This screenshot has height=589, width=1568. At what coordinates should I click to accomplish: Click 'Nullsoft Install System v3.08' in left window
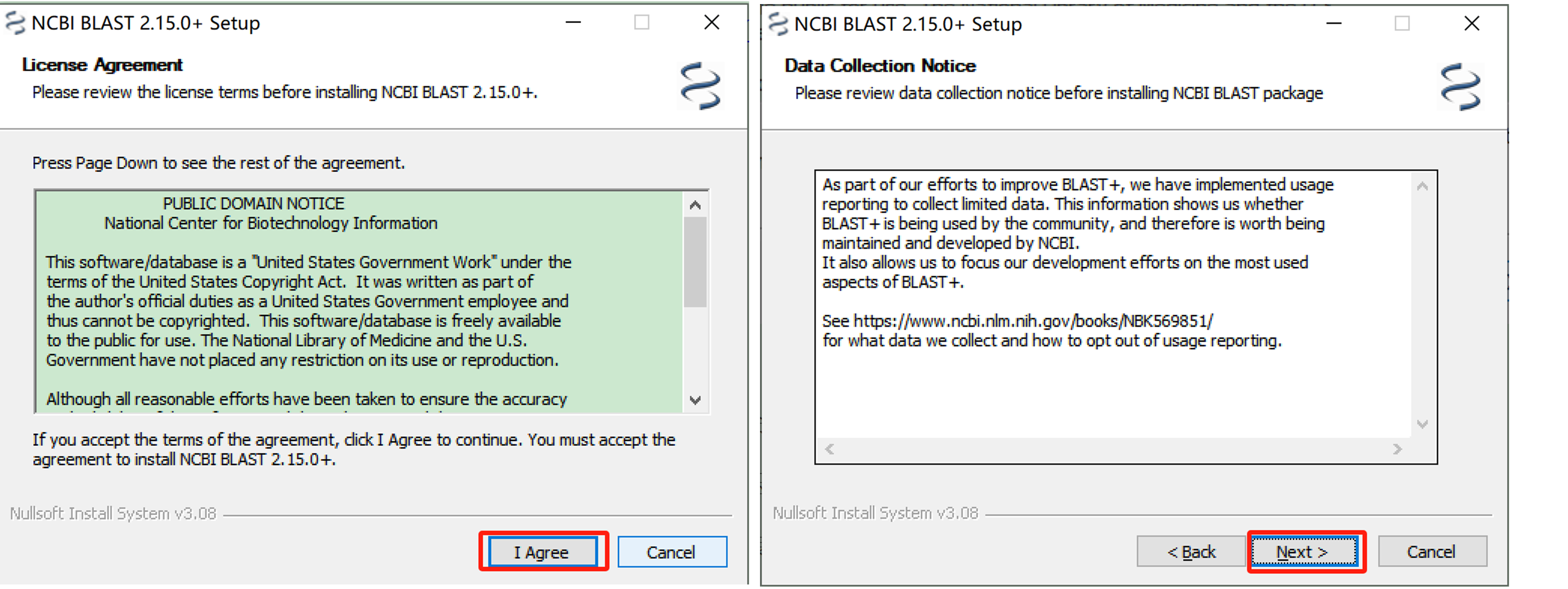click(113, 513)
